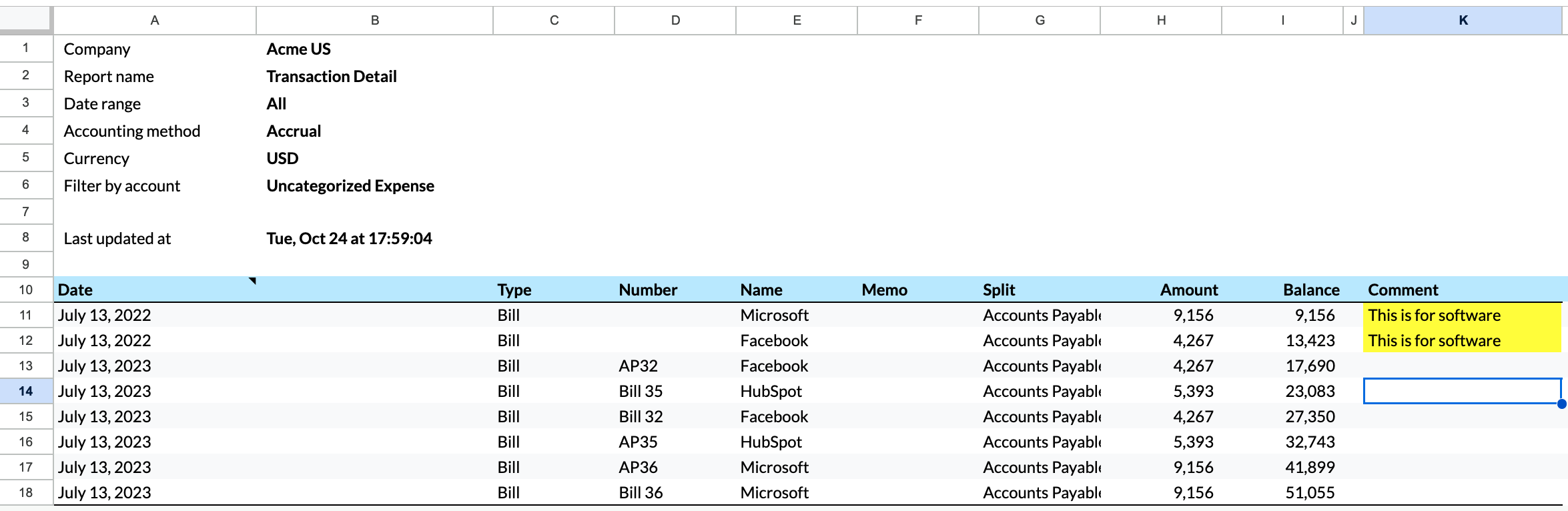Select column B header
The height and width of the screenshot is (511, 1568).
tap(375, 20)
